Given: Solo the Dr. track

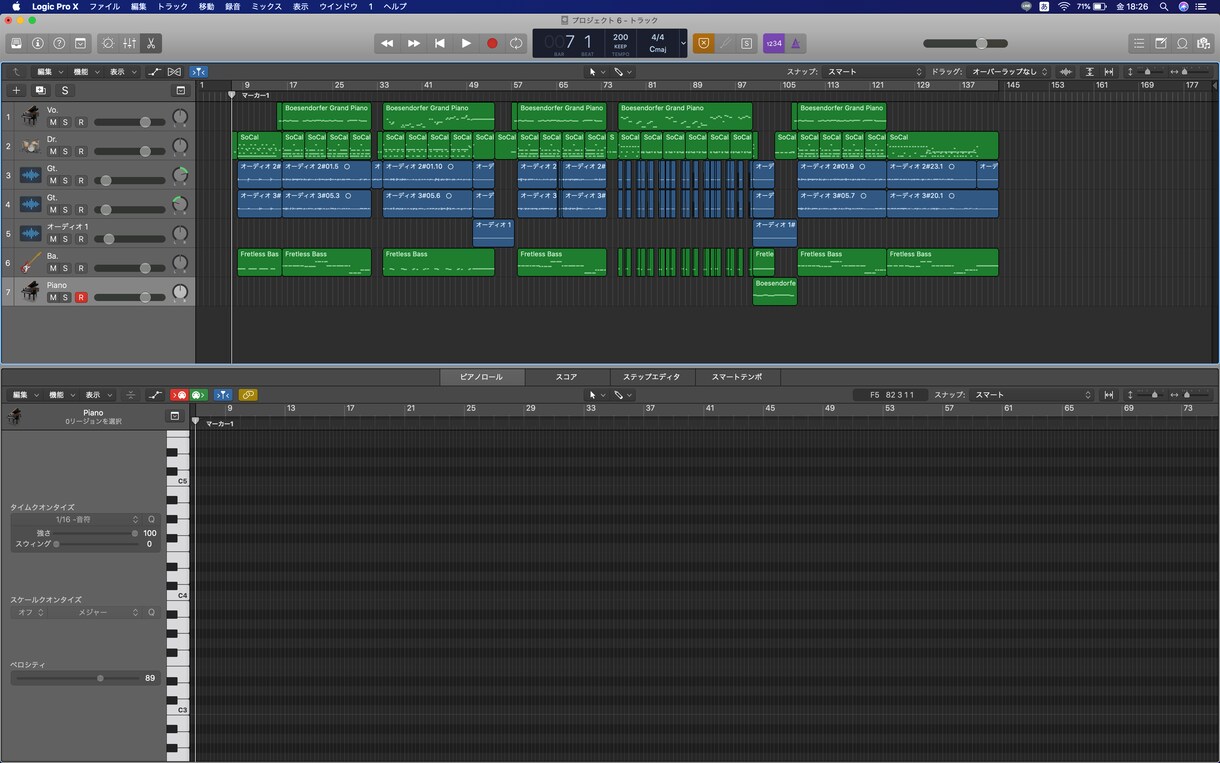Looking at the screenshot, I should click(x=66, y=151).
